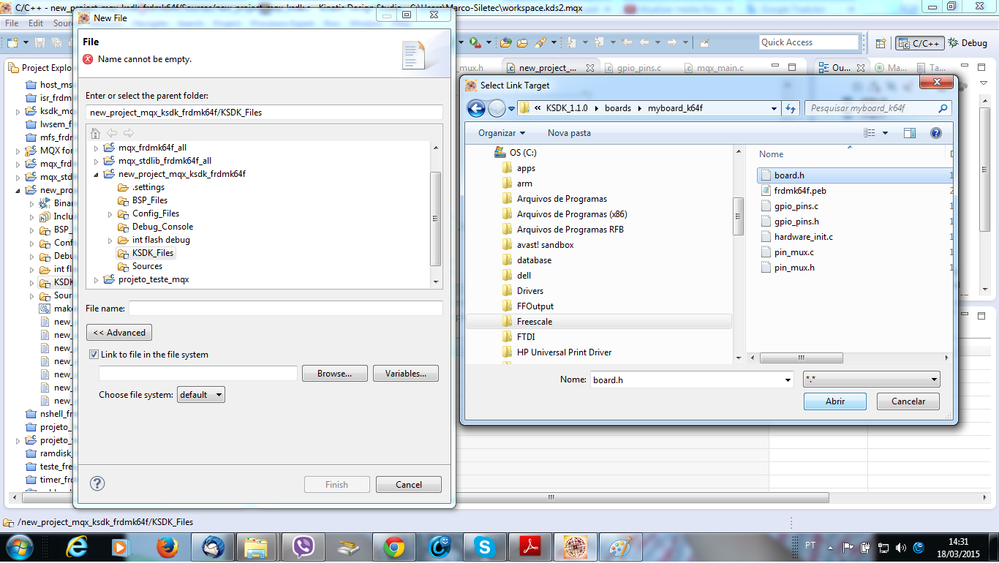Image resolution: width=999 pixels, height=563 pixels.
Task: Collapse the new_project_mqx_ksdk_frdmk64f node
Action: 96,174
